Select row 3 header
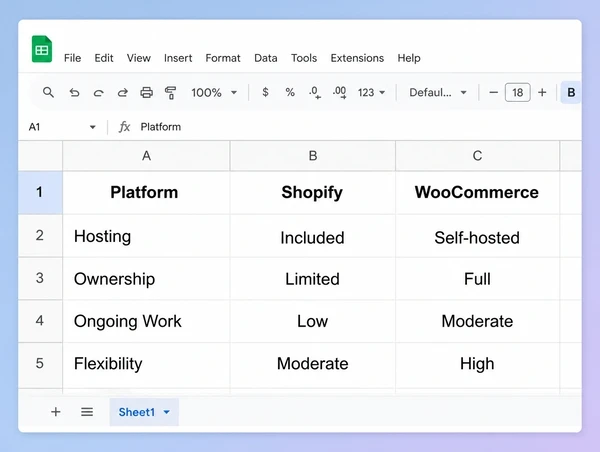The image size is (600, 452). [40, 278]
